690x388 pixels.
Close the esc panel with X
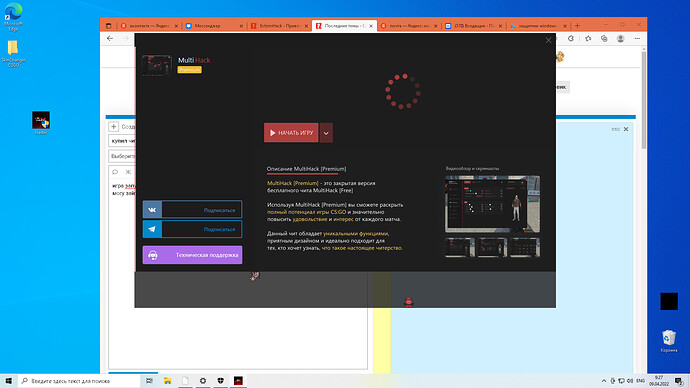pos(626,129)
